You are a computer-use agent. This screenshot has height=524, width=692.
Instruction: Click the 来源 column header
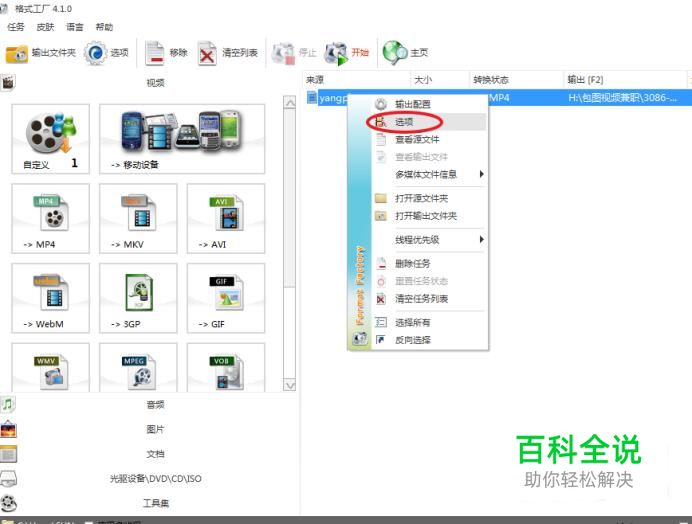coord(357,80)
